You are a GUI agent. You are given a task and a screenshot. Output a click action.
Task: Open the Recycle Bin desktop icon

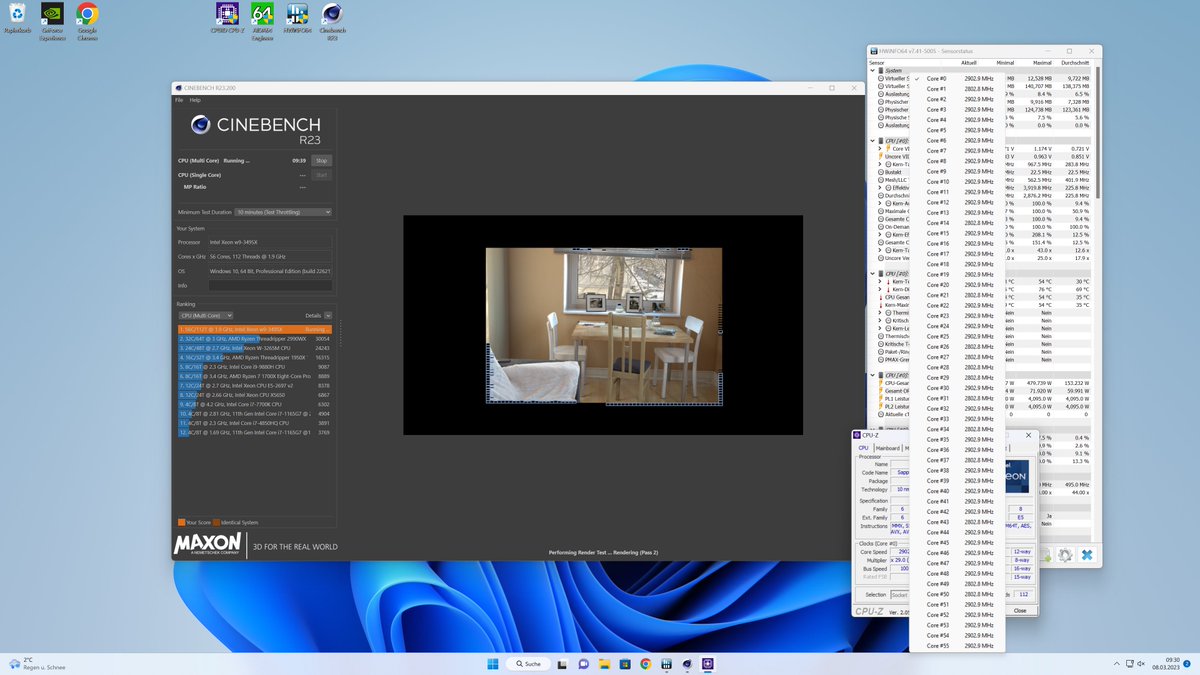17,19
